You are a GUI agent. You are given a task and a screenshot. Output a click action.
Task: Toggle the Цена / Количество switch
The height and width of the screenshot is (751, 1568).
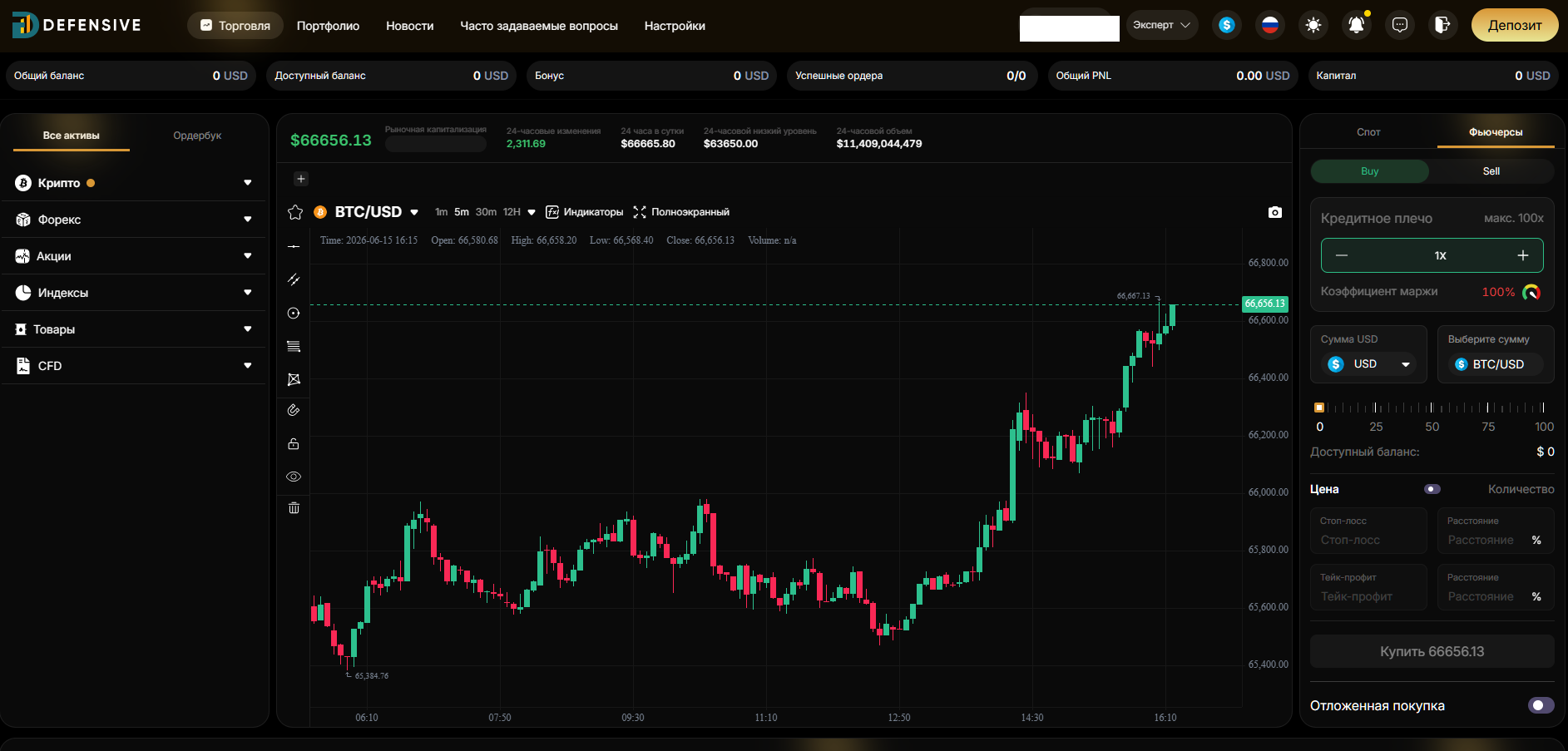tap(1432, 489)
